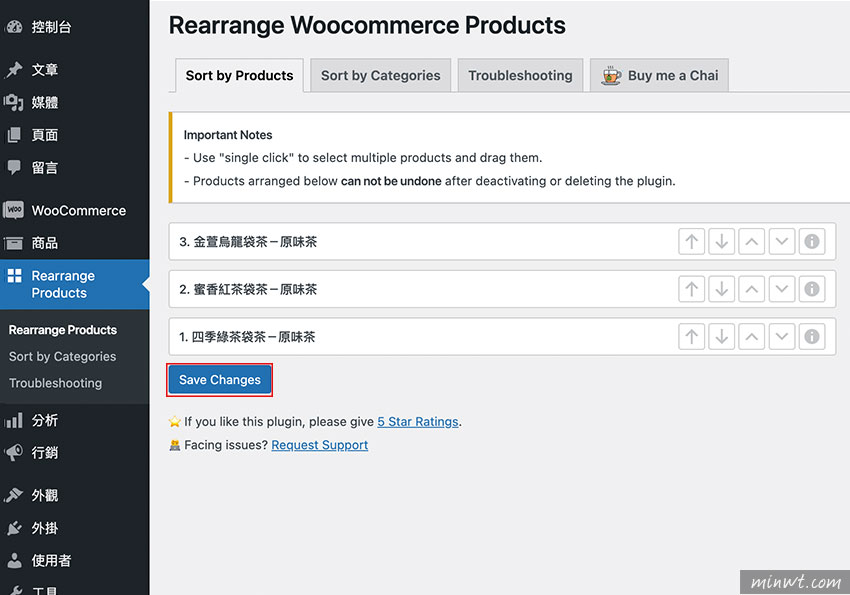Move 金萱烏龍袋茶 row up one chevron
Viewport: 850px width, 595px height.
tap(751, 242)
